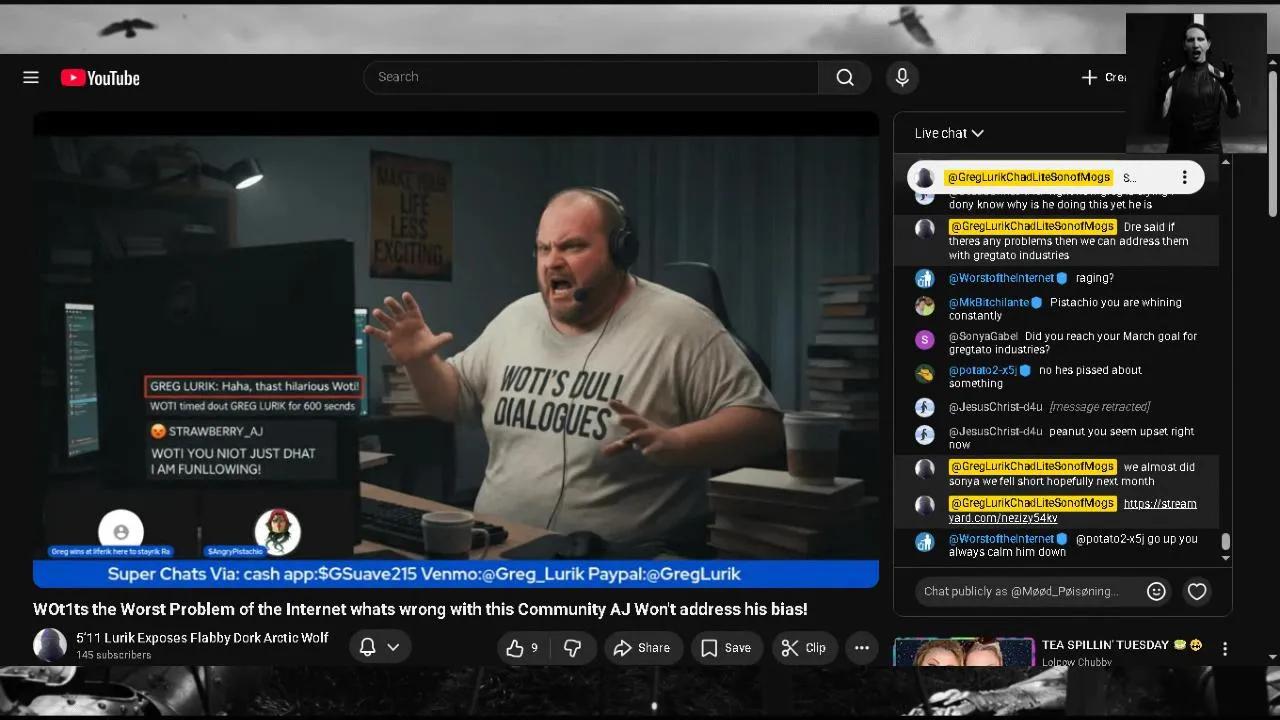
Task: Focus the YouTube search field
Action: pos(591,77)
